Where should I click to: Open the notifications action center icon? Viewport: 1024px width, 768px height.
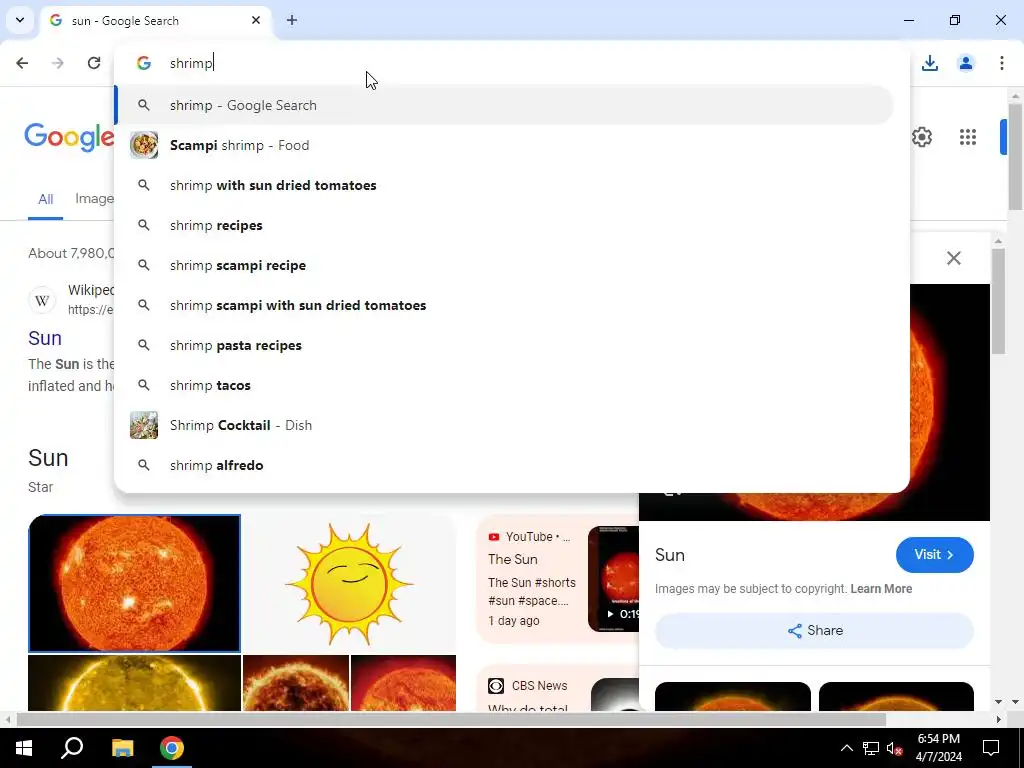[x=991, y=748]
